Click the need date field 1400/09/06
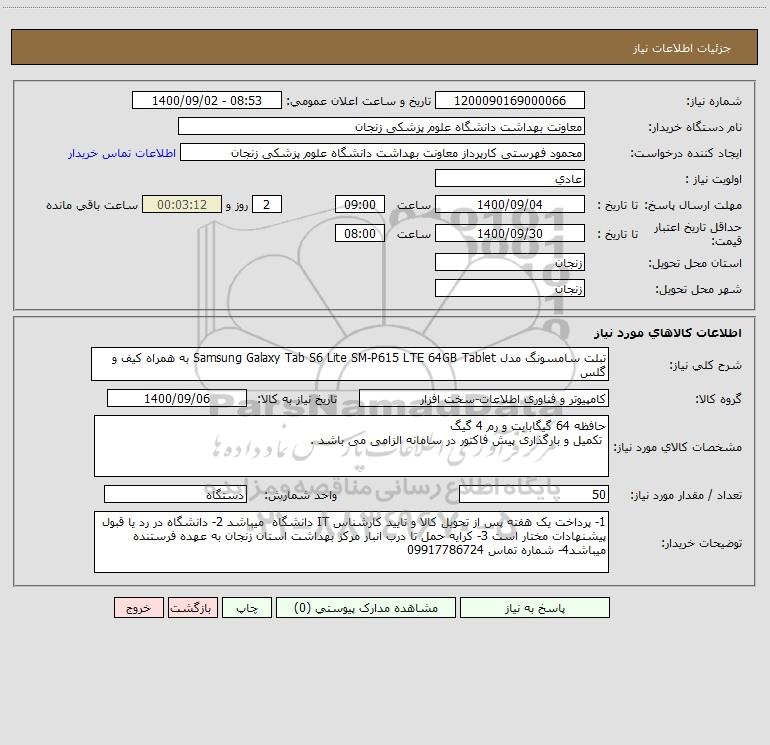The image size is (770, 745). click(x=177, y=398)
